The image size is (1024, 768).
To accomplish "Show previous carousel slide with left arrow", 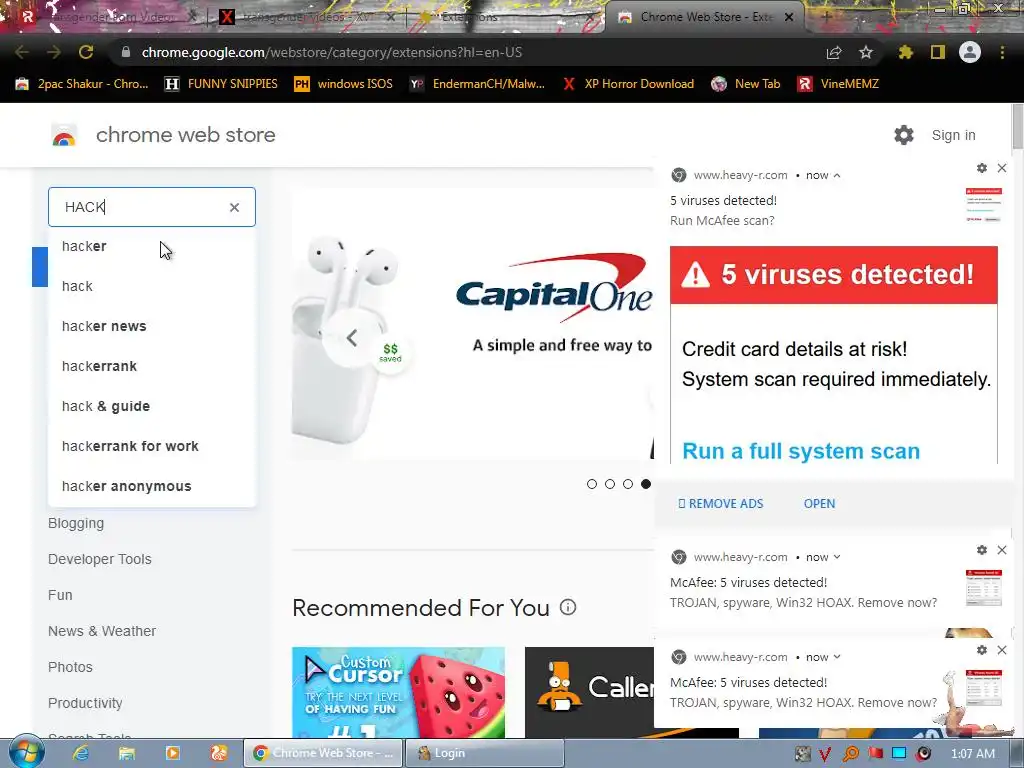I will pos(352,338).
